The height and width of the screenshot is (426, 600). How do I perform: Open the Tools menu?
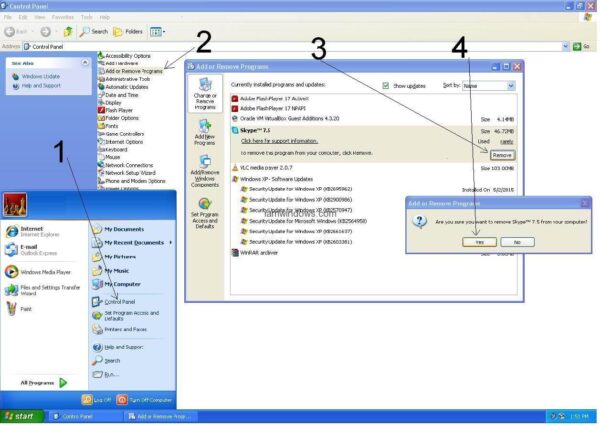86,17
